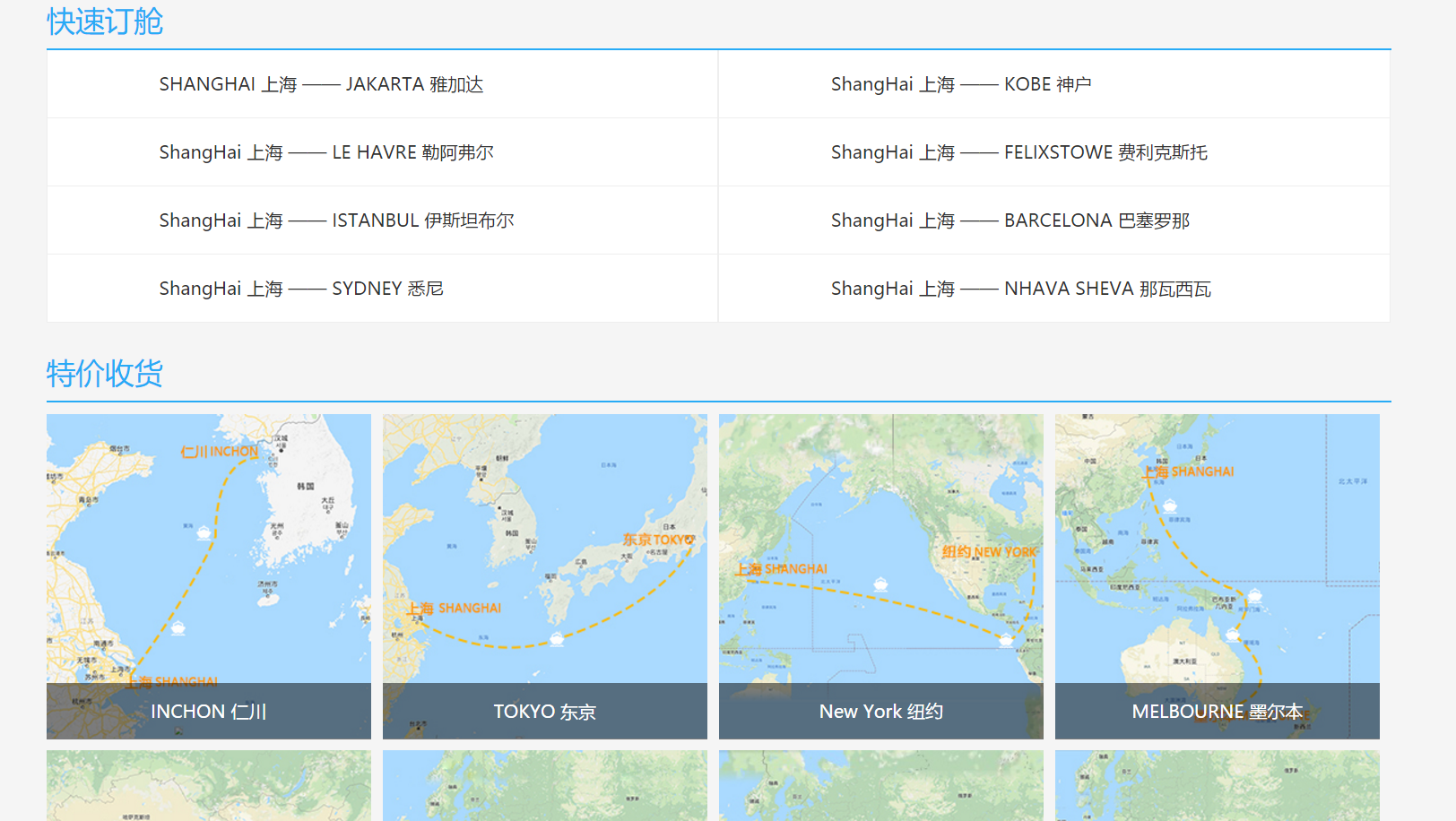Open the INCHON 仁川 map card
The width and height of the screenshot is (1456, 821).
coord(208,576)
